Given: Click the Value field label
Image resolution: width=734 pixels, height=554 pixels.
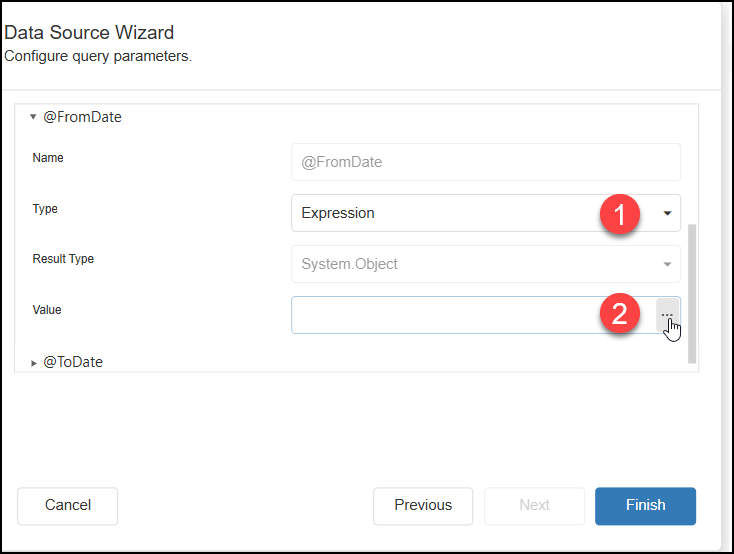Looking at the screenshot, I should point(47,310).
